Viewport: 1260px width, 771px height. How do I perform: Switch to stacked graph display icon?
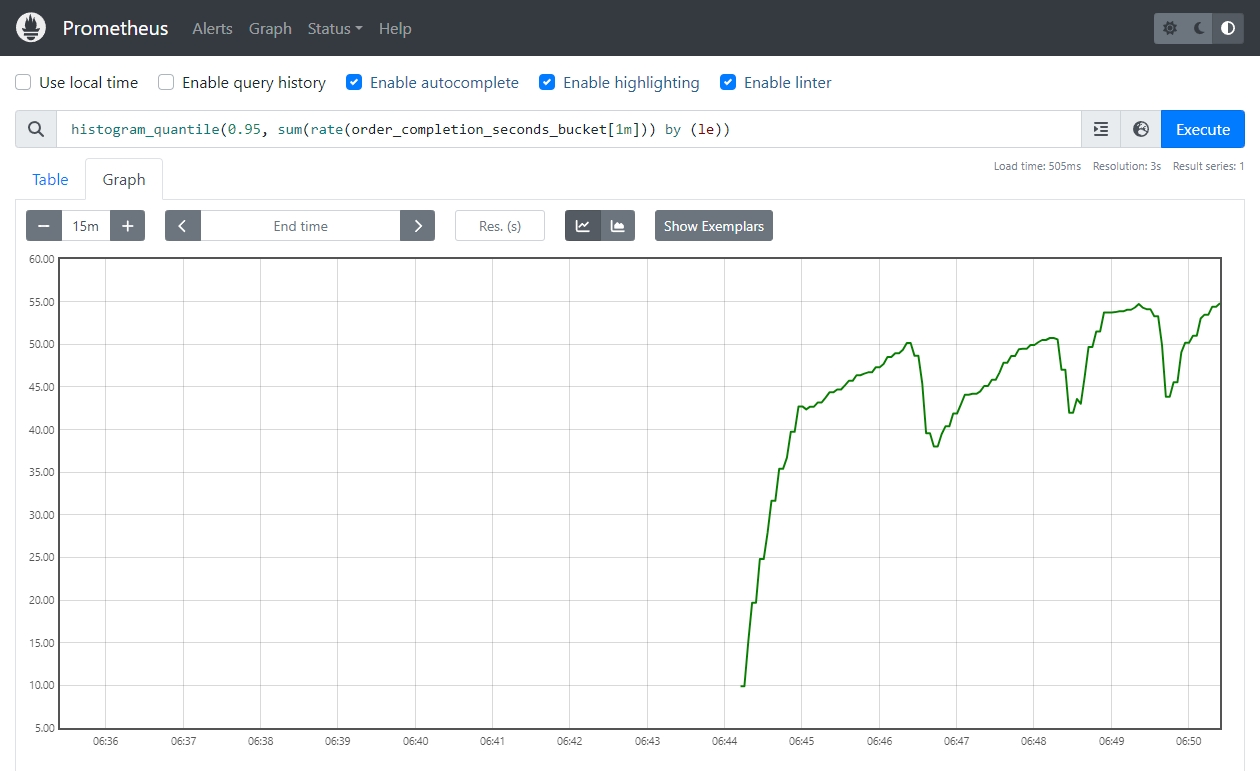[x=618, y=225]
